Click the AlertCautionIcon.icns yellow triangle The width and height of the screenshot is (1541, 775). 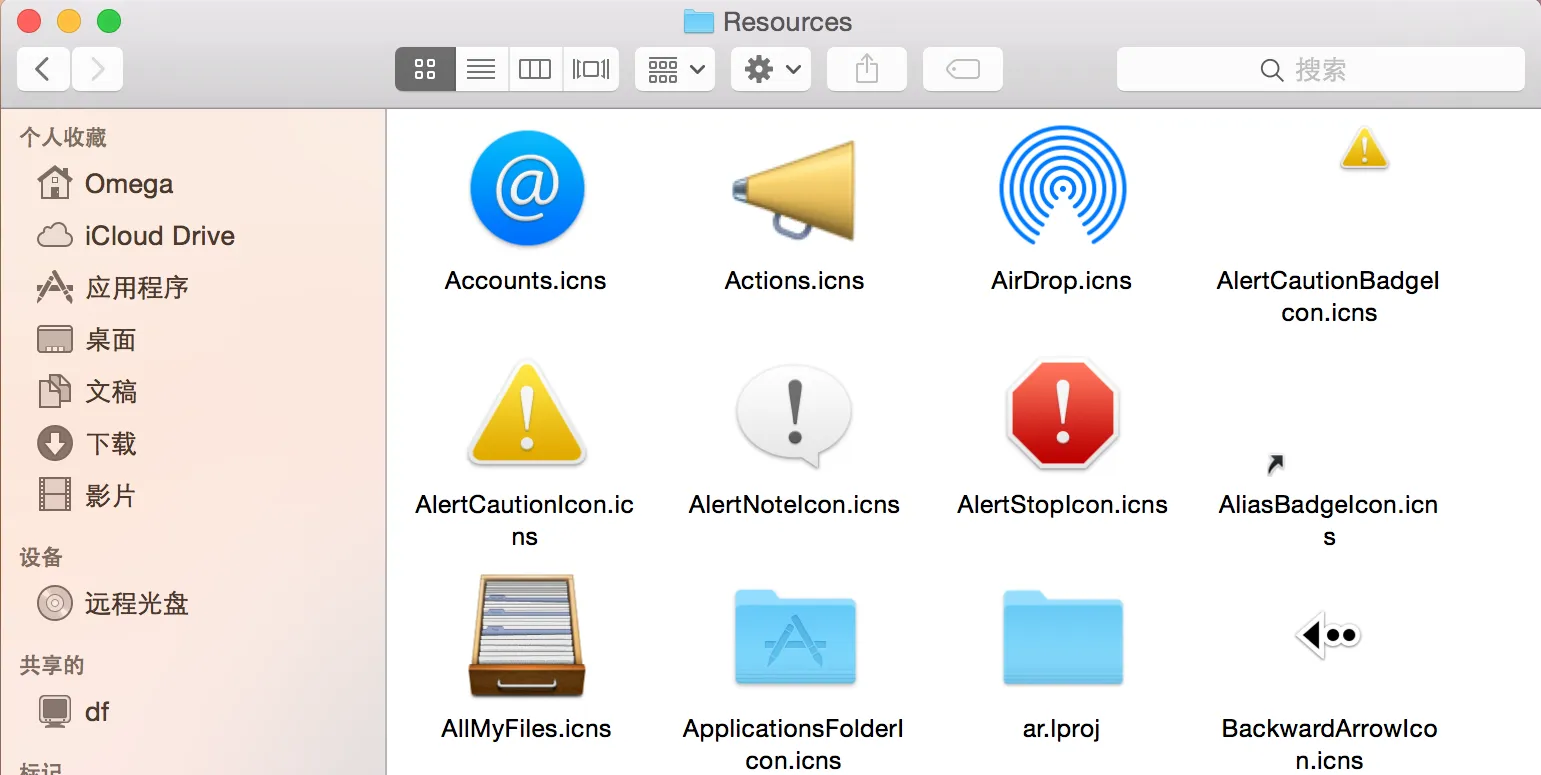[x=526, y=414]
